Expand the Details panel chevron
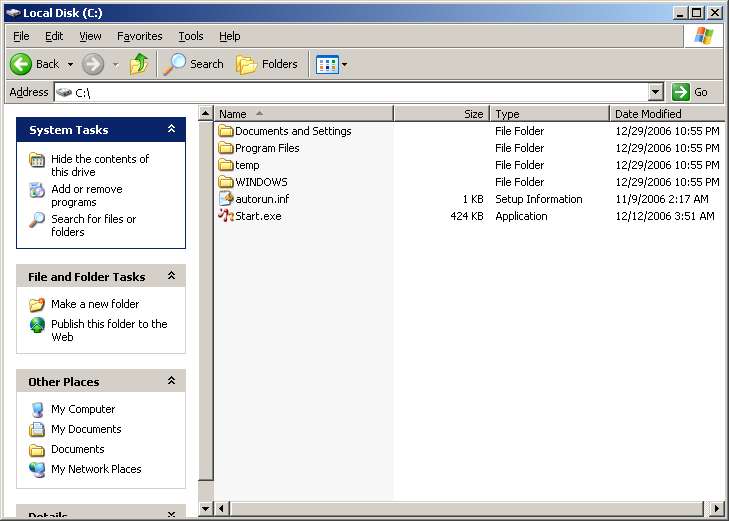Viewport: 729px width, 521px height. 171,514
